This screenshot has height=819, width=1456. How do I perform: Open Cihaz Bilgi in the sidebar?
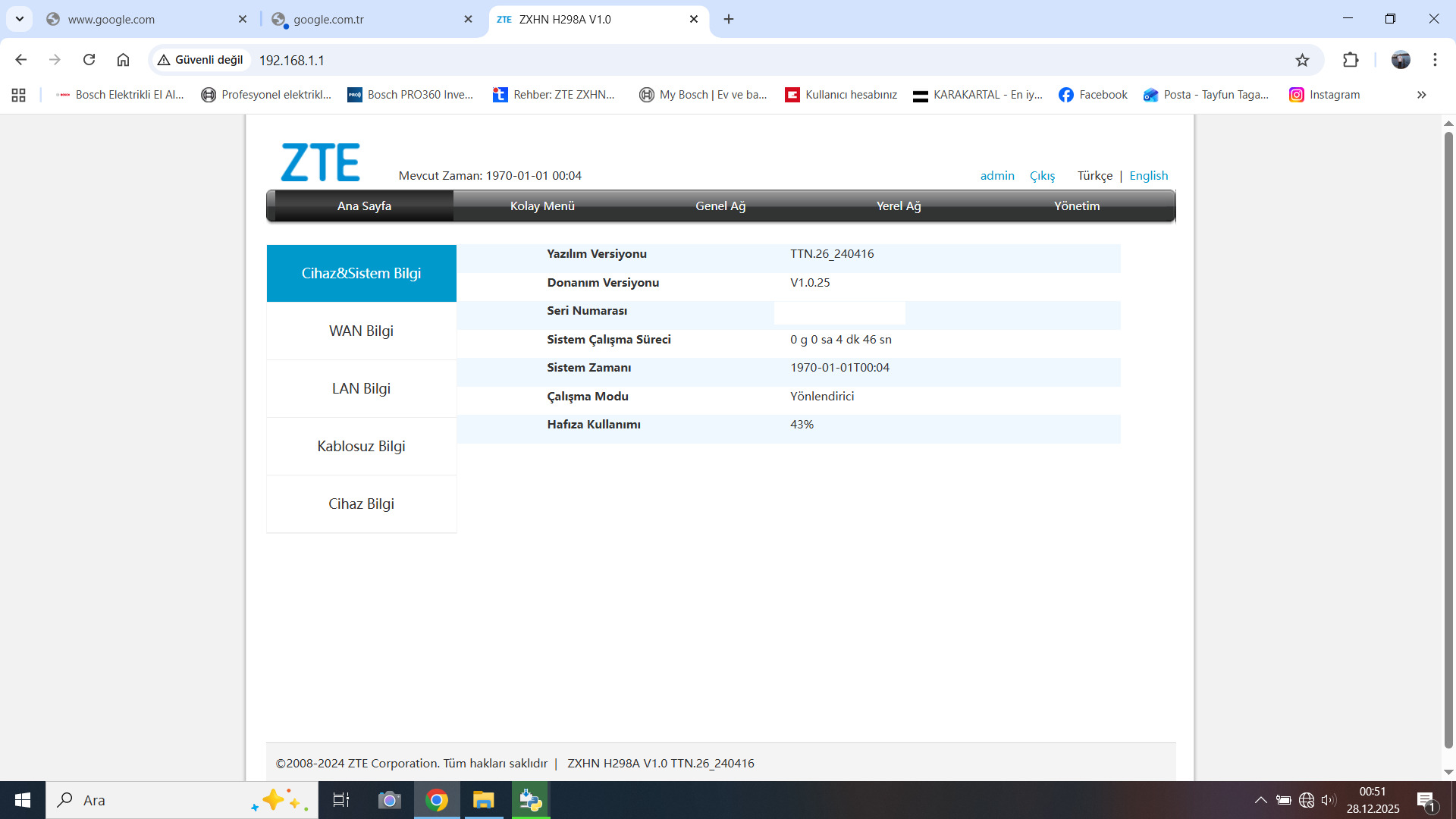click(362, 504)
